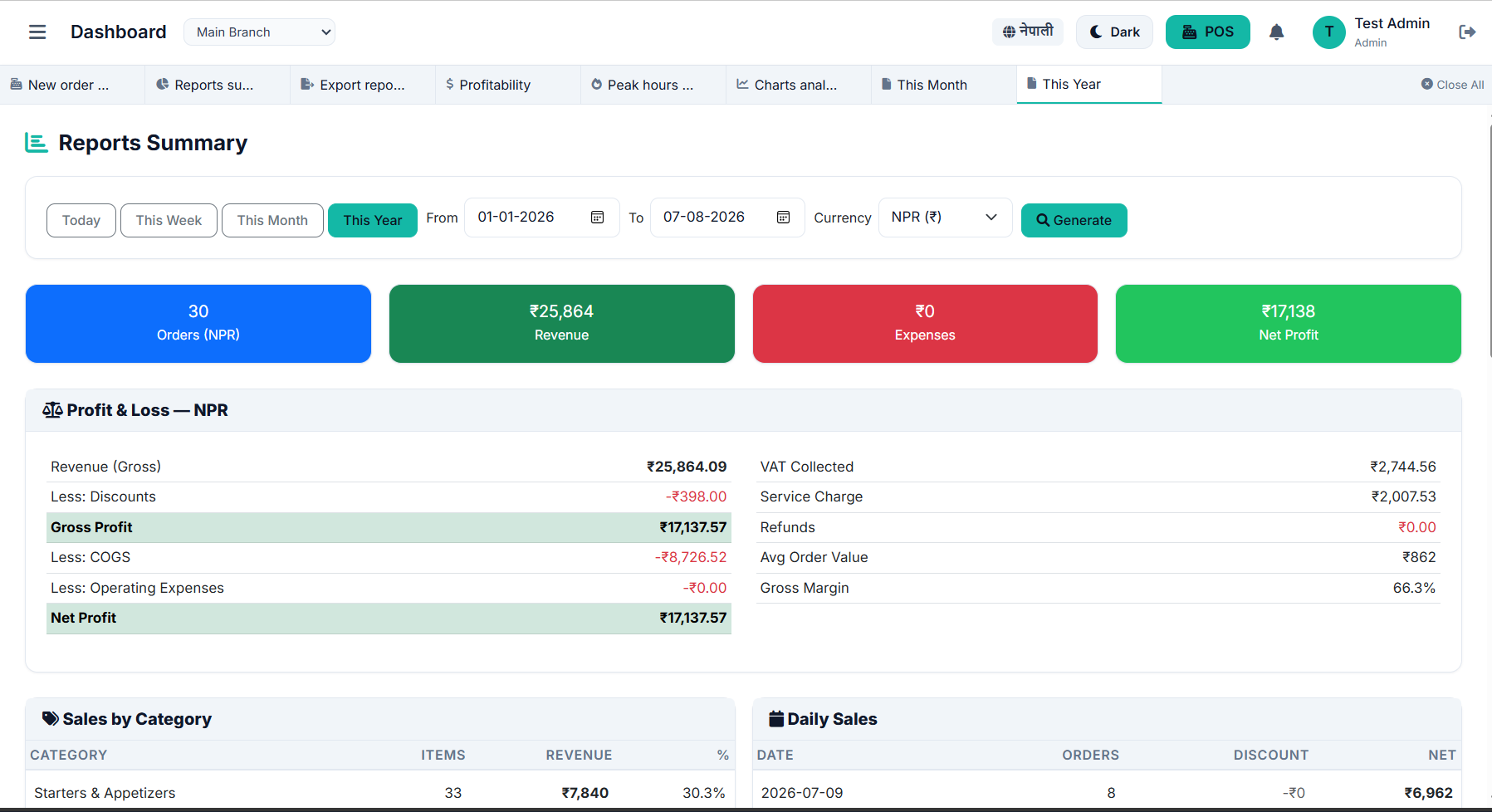Click the 2026-07-09 date in Daily Sales
Viewport: 1492px width, 812px height.
(802, 793)
